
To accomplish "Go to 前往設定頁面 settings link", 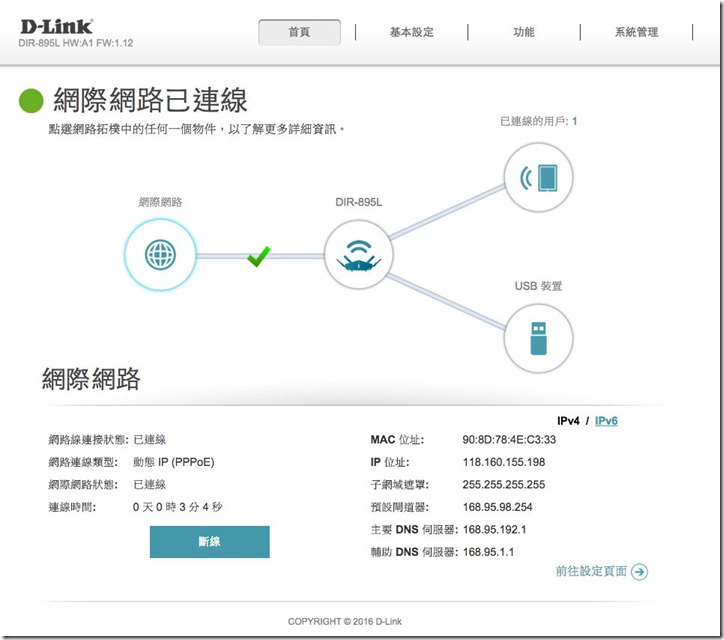I will pyautogui.click(x=591, y=571).
